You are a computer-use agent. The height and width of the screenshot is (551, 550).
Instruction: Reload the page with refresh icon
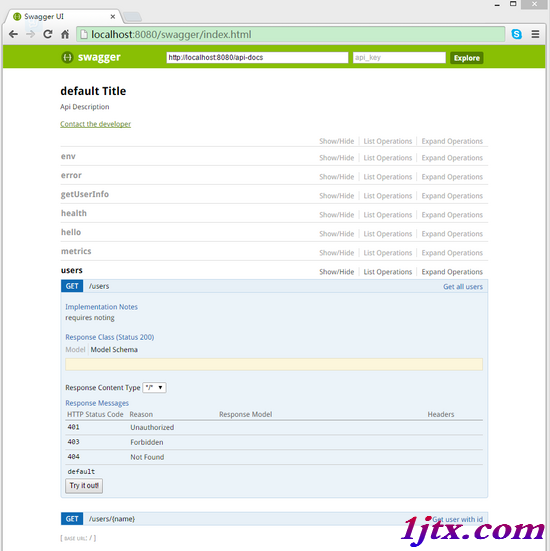tap(48, 34)
